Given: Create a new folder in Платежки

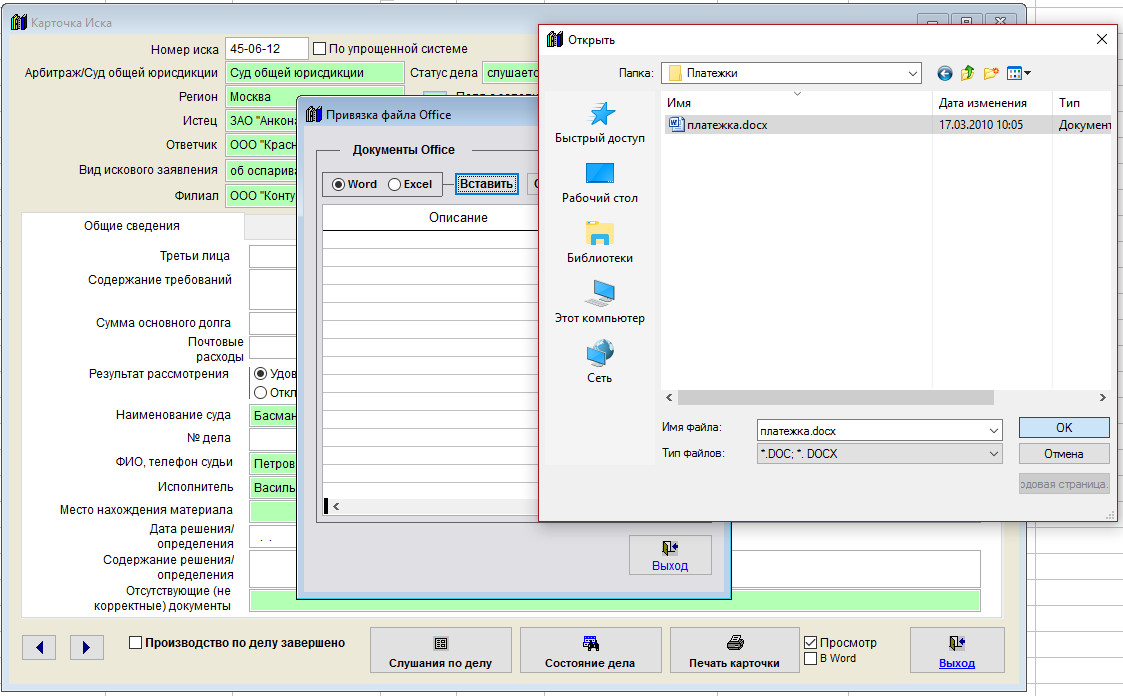Looking at the screenshot, I should (991, 73).
